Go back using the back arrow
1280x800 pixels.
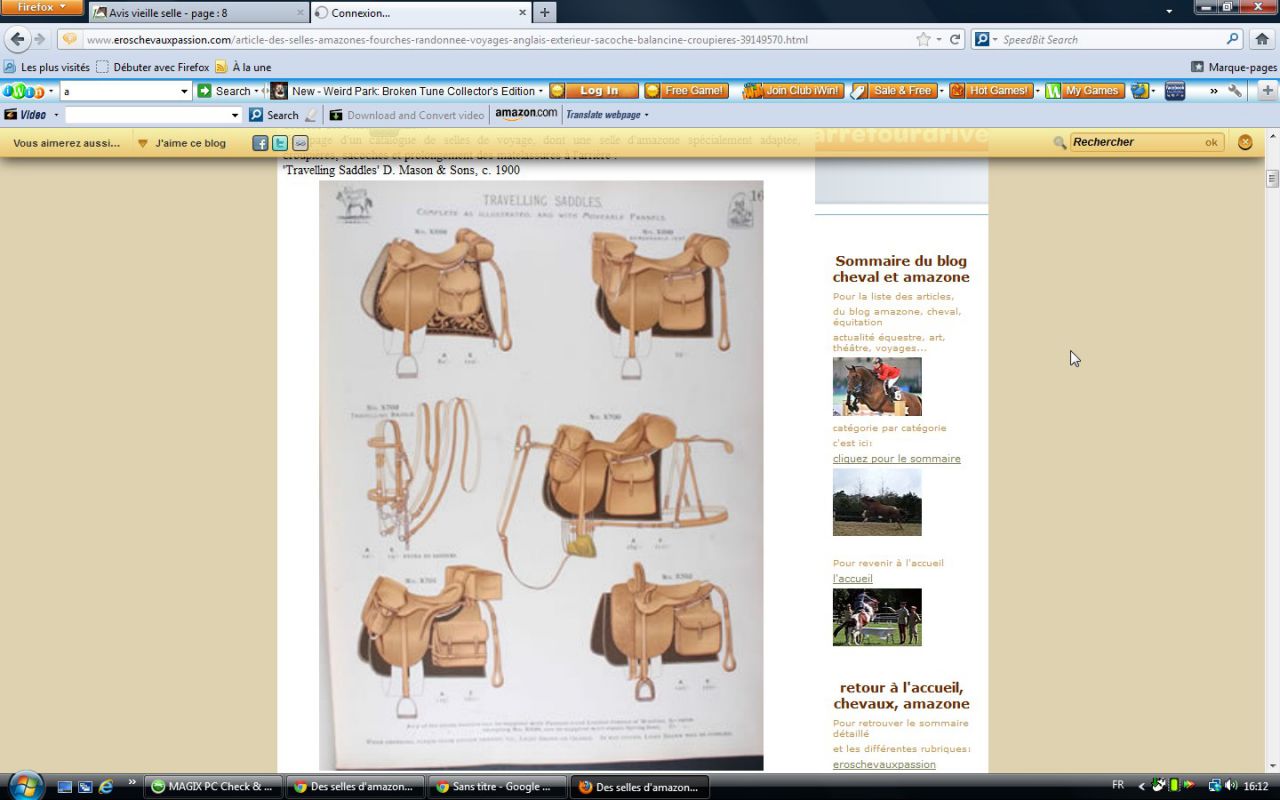pos(18,40)
